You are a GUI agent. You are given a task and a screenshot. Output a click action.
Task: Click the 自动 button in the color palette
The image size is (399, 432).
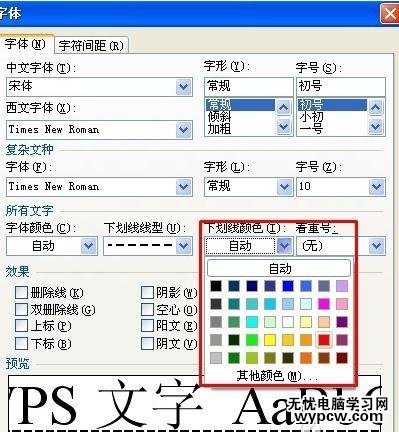[x=279, y=268]
